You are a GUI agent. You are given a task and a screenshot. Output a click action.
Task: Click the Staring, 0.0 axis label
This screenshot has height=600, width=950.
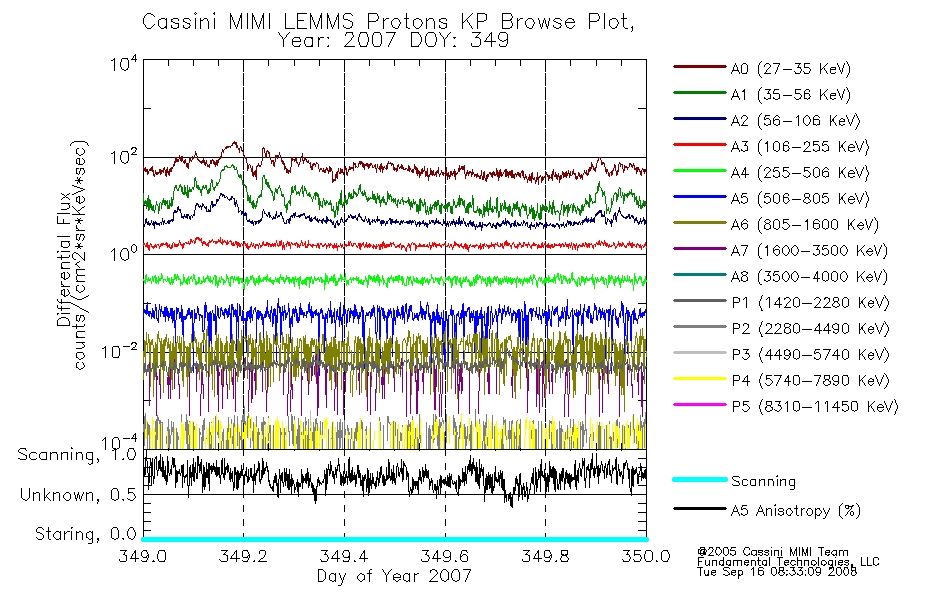coord(86,534)
